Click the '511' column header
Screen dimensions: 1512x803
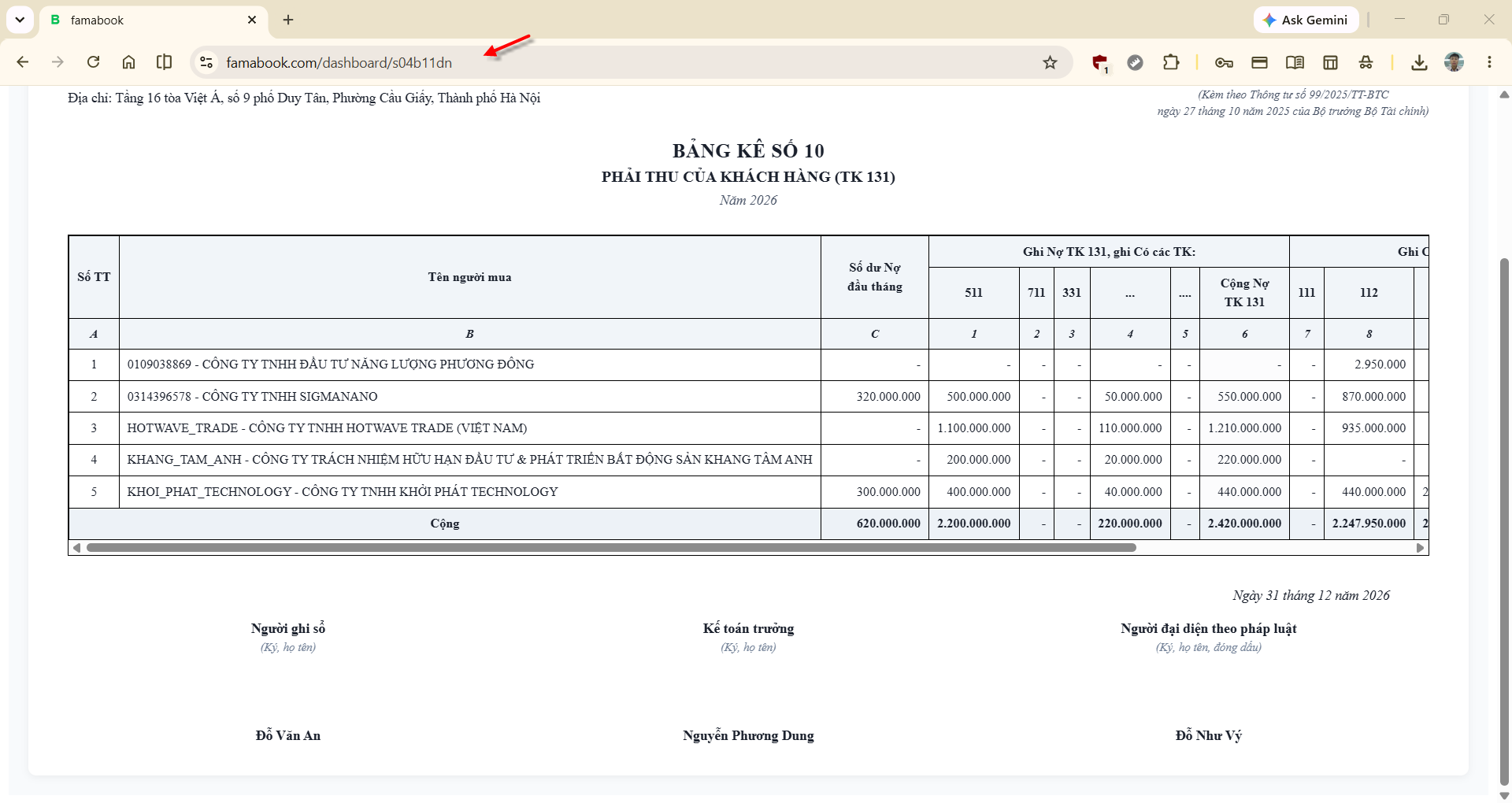click(974, 292)
